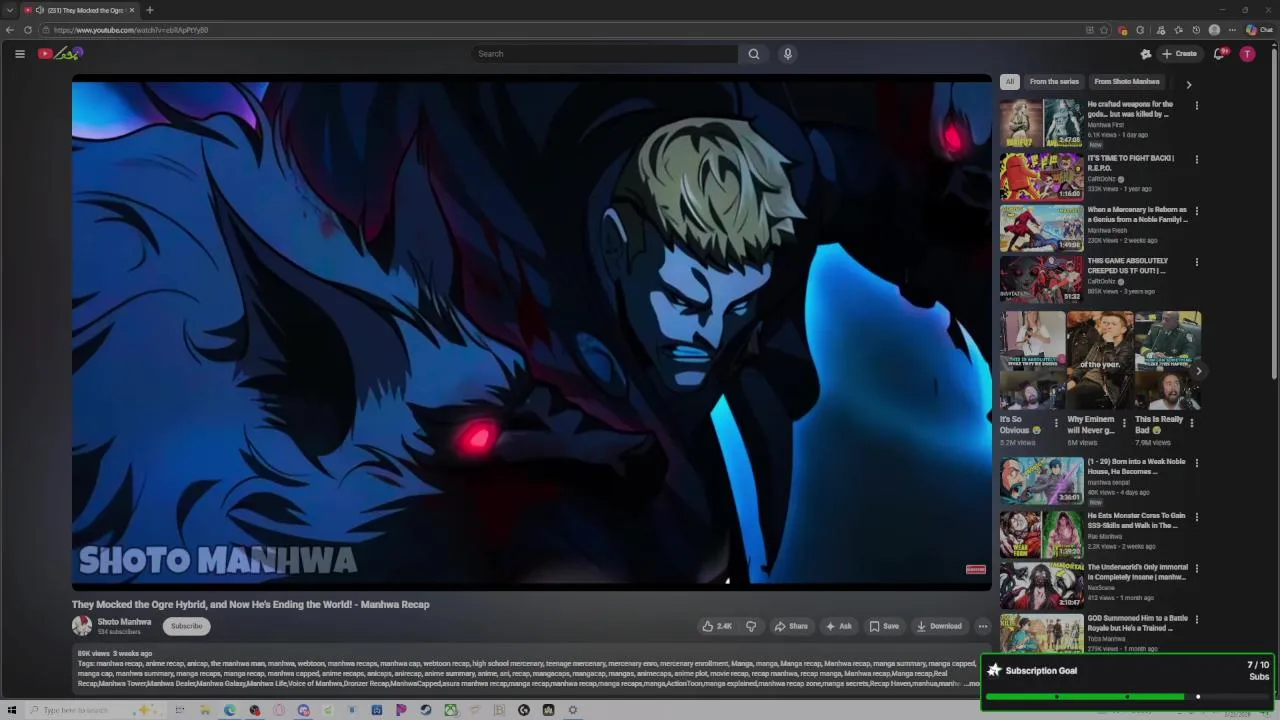1280x720 pixels.
Task: Open 'It's So Obvious' Short
Action: tap(1032, 360)
